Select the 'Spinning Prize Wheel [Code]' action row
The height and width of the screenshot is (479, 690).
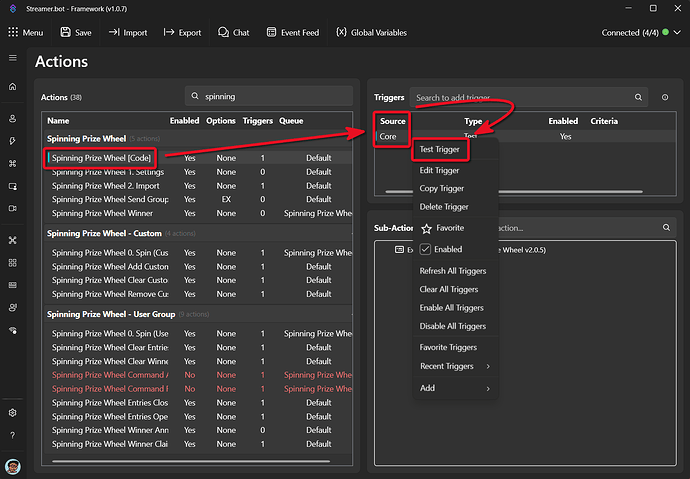(x=198, y=158)
